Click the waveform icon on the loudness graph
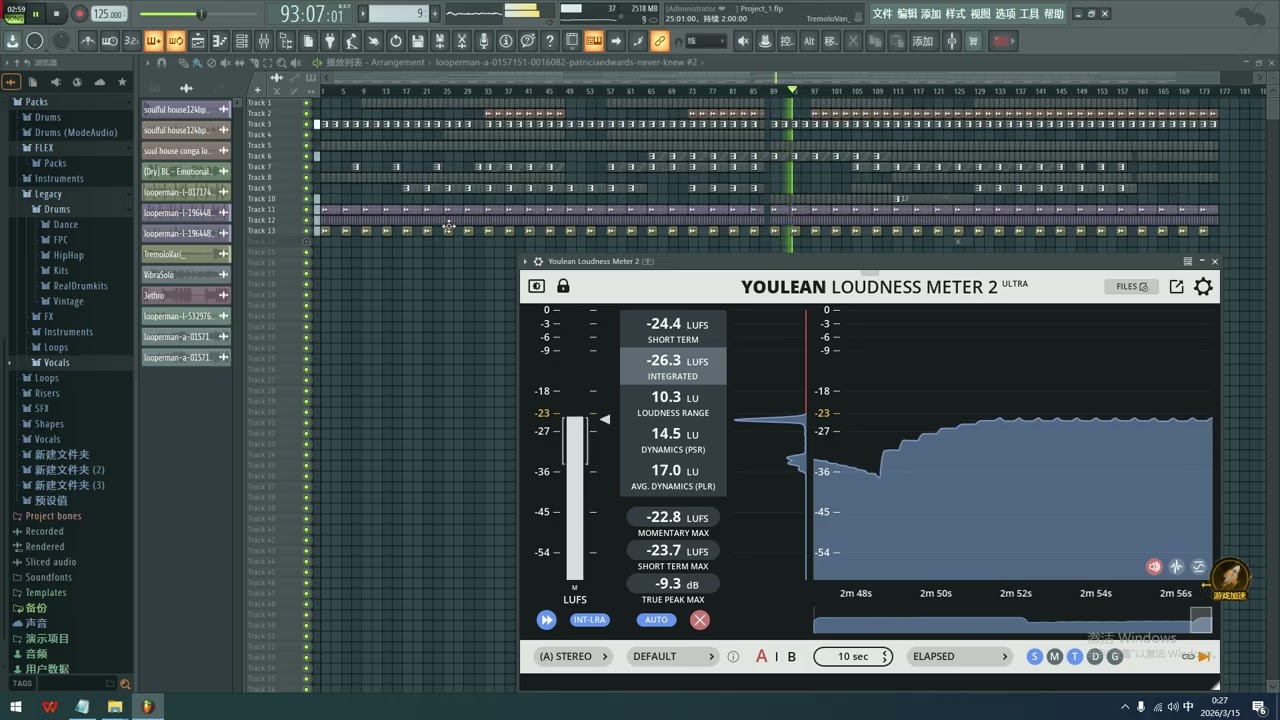1280x720 pixels. [1177, 567]
